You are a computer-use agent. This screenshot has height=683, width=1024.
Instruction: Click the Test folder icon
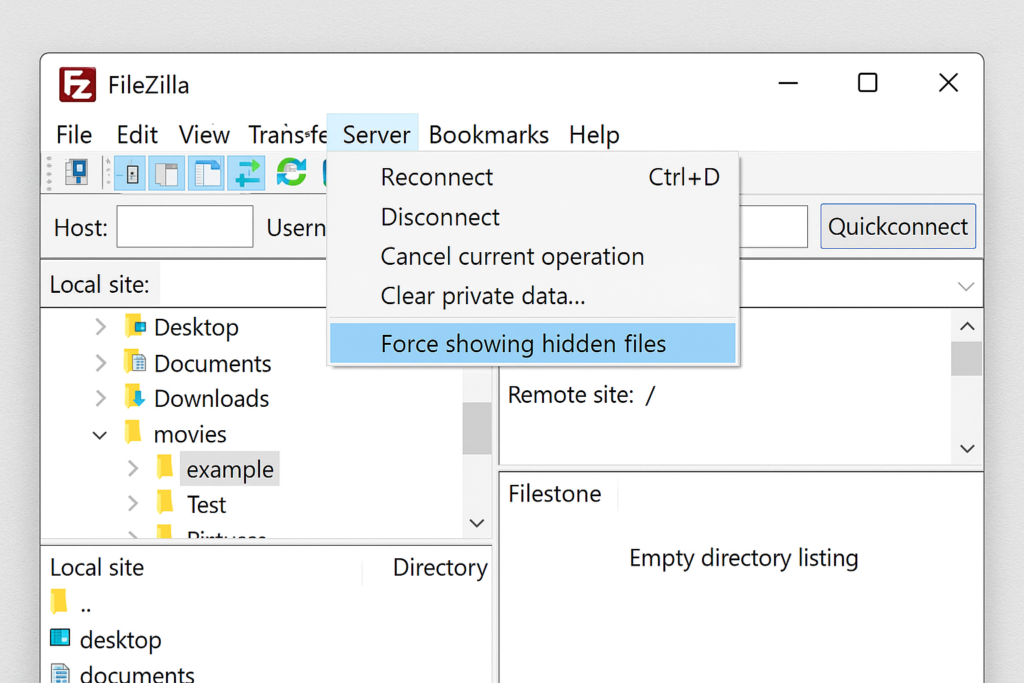coord(165,502)
